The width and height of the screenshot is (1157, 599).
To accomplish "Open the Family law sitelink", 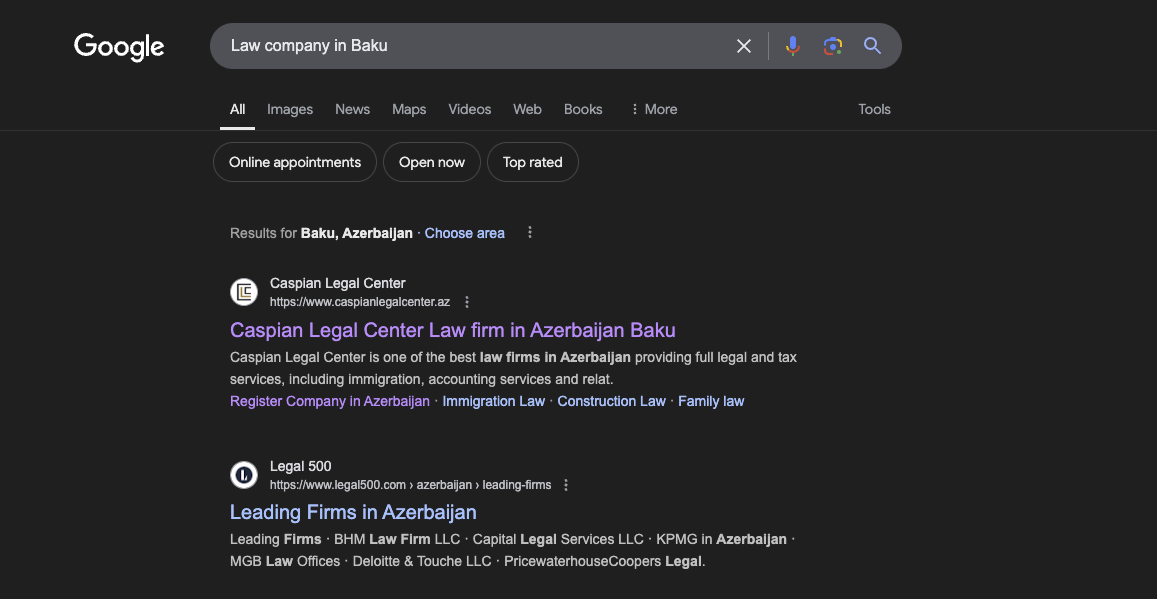I will point(711,401).
